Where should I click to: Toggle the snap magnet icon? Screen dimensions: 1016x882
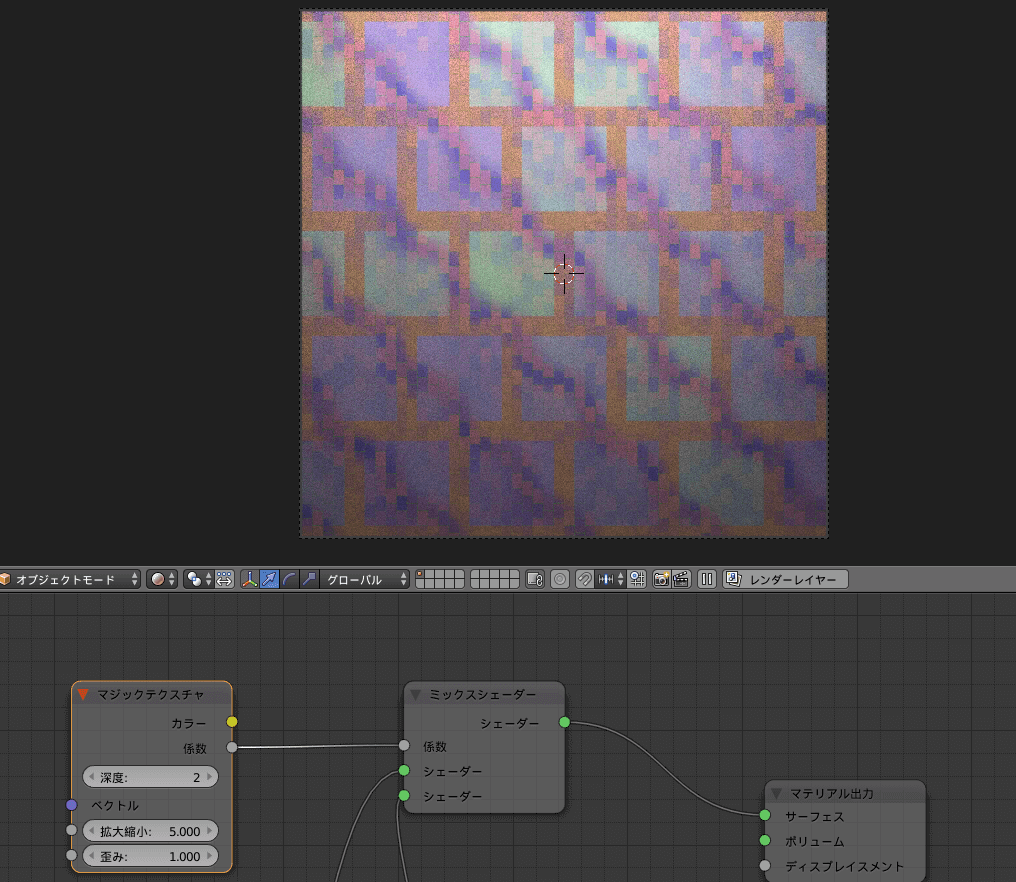tap(584, 579)
